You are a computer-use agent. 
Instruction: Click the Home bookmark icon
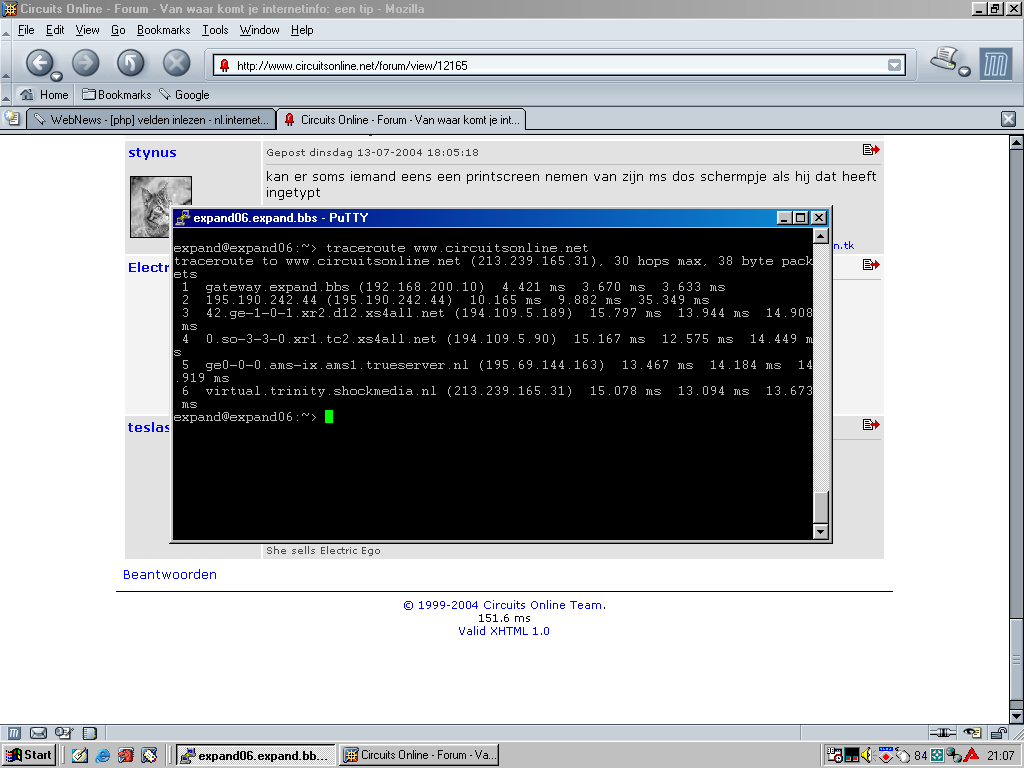[27, 95]
